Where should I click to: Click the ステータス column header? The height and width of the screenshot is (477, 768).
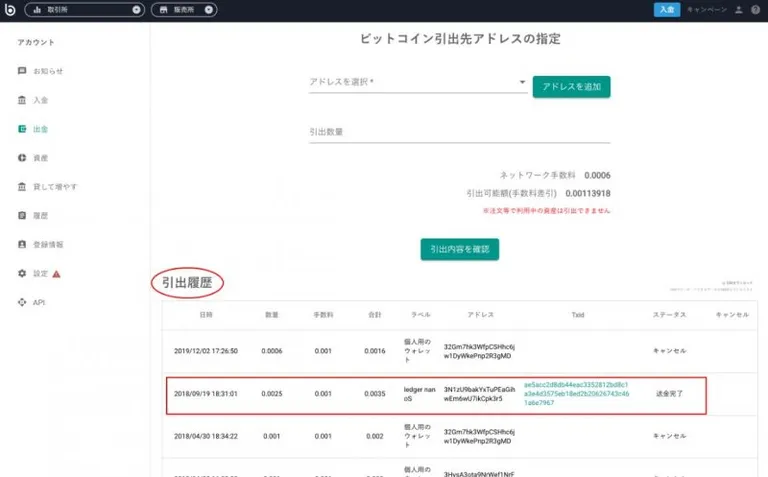(x=669, y=315)
